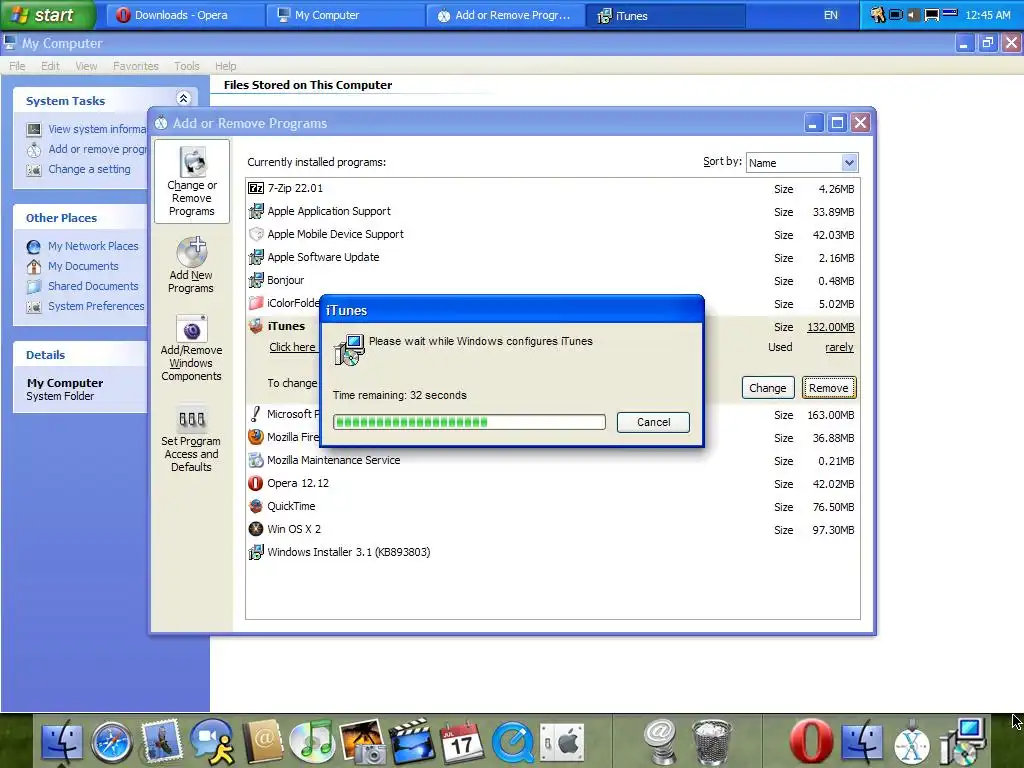Click the Remove button for iTunes

[x=829, y=388]
